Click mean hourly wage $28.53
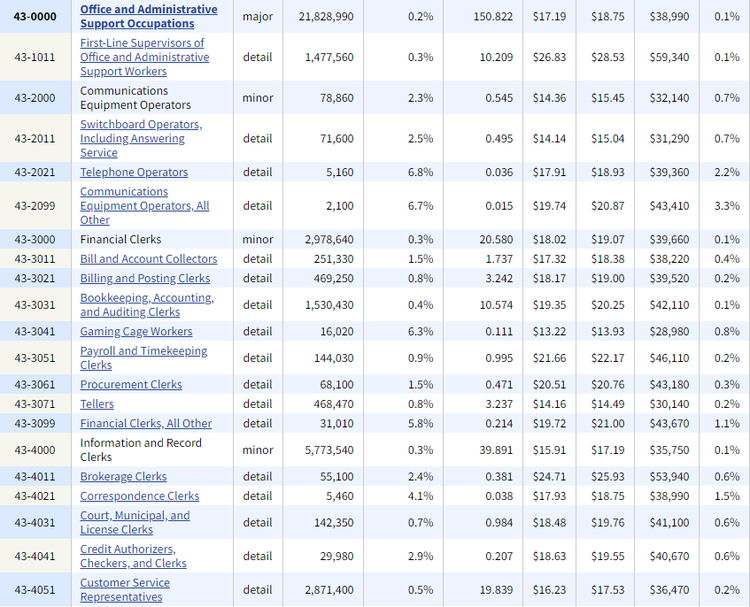This screenshot has height=607, width=750. 607,57
